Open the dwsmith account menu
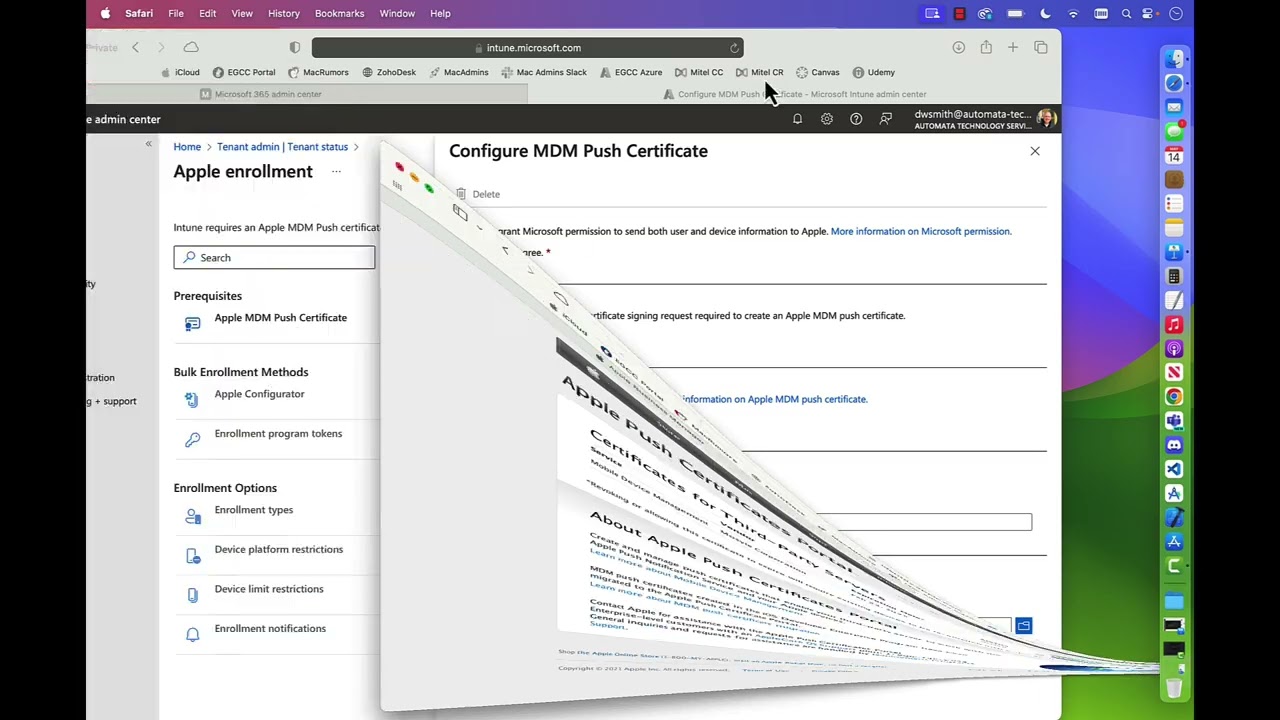The image size is (1280, 720). coord(985,119)
